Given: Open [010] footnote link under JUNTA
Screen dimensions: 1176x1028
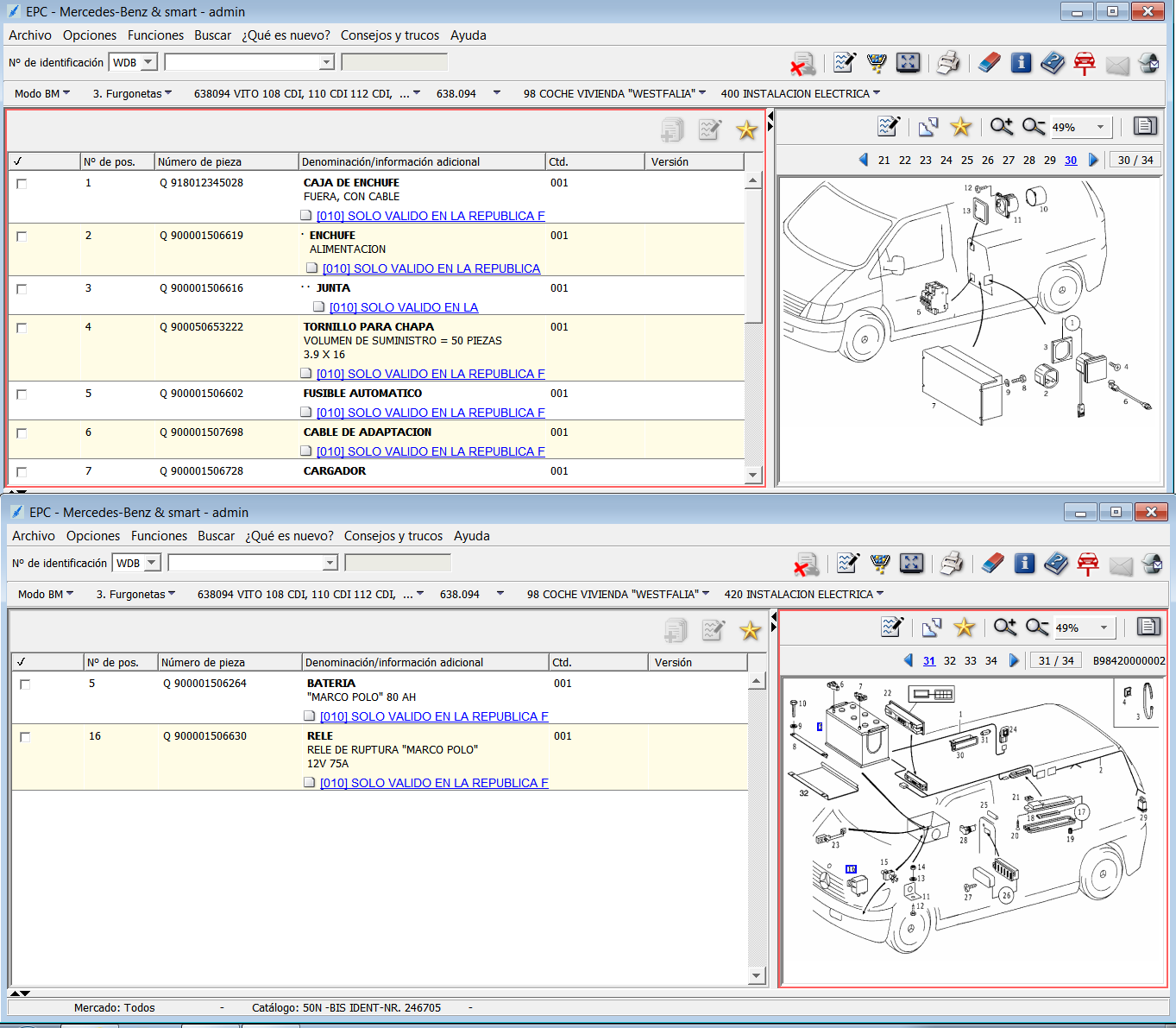Looking at the screenshot, I should click(404, 307).
